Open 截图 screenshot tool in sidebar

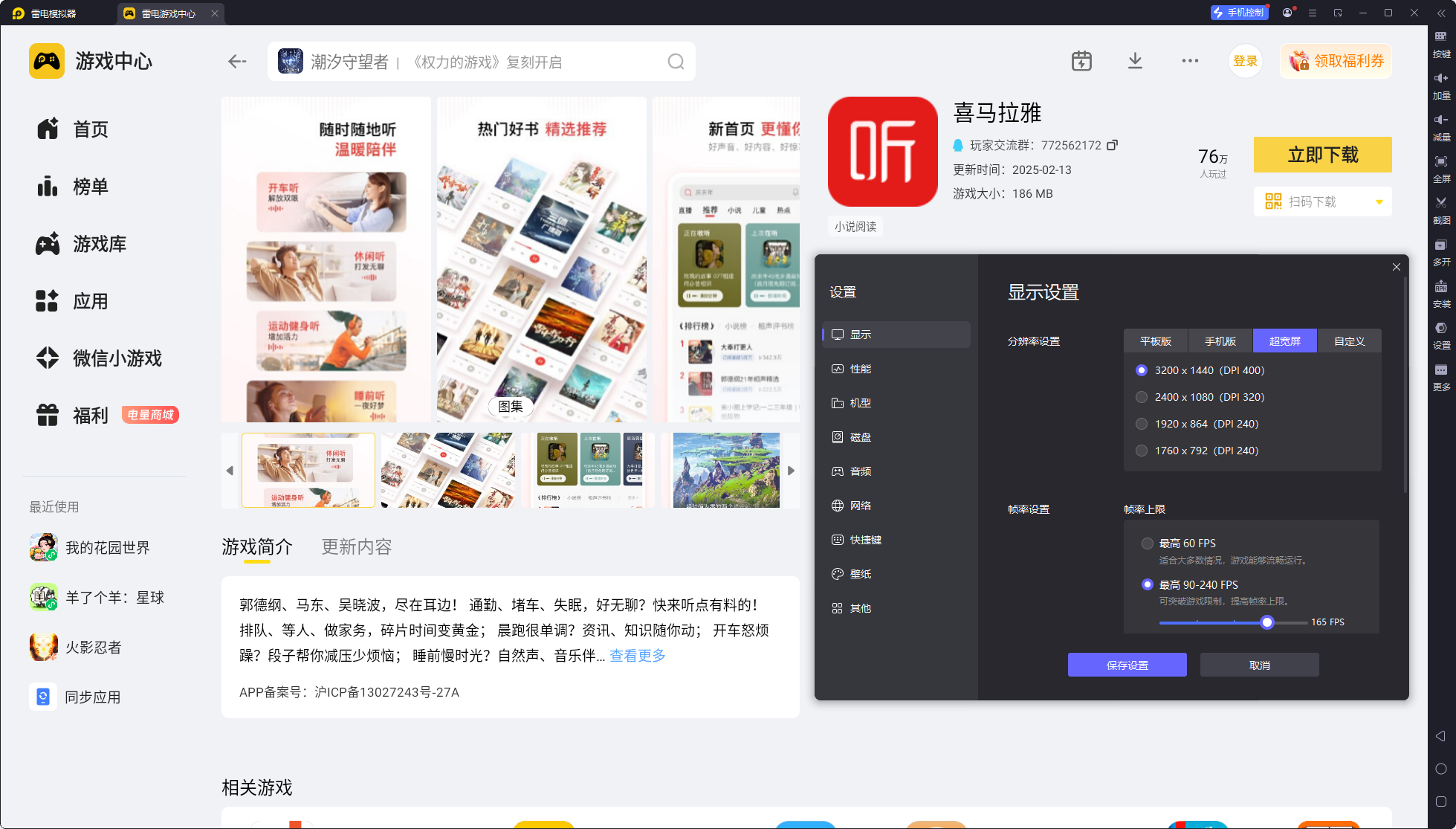(x=1441, y=210)
